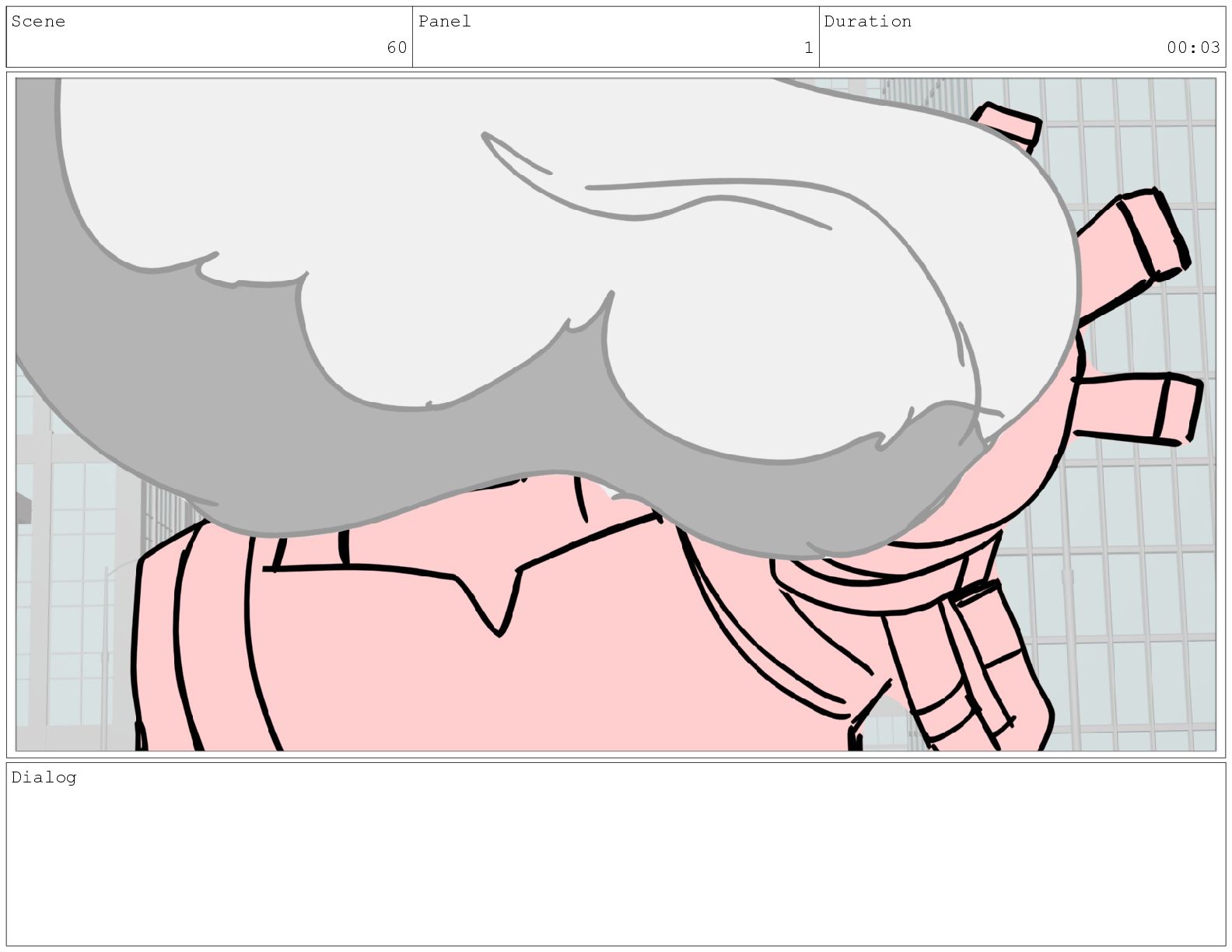
Task: Click the duration value 00:03
Action: coord(1193,47)
